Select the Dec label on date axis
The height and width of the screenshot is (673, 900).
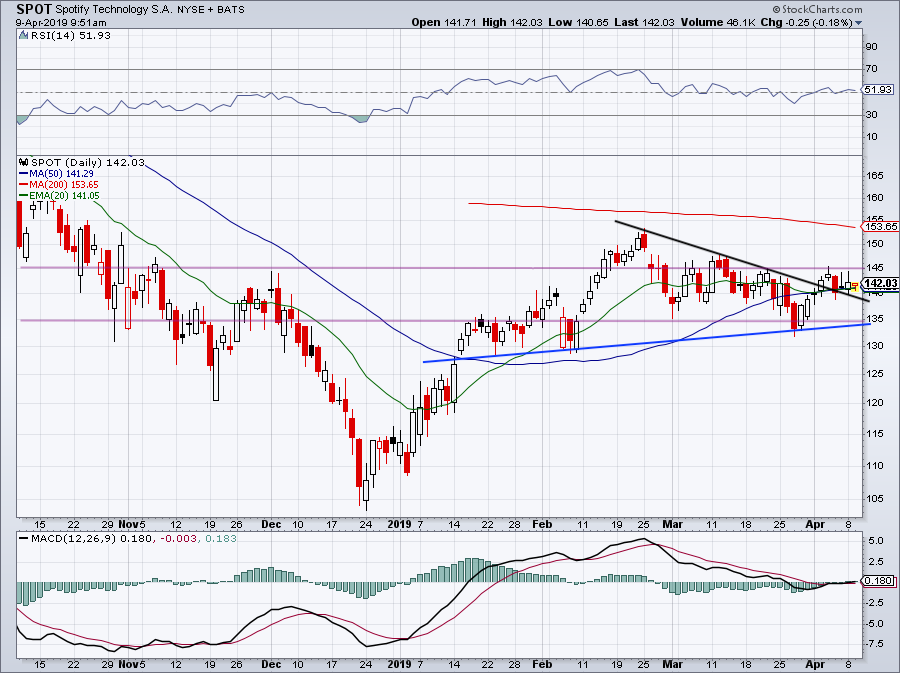point(271,524)
